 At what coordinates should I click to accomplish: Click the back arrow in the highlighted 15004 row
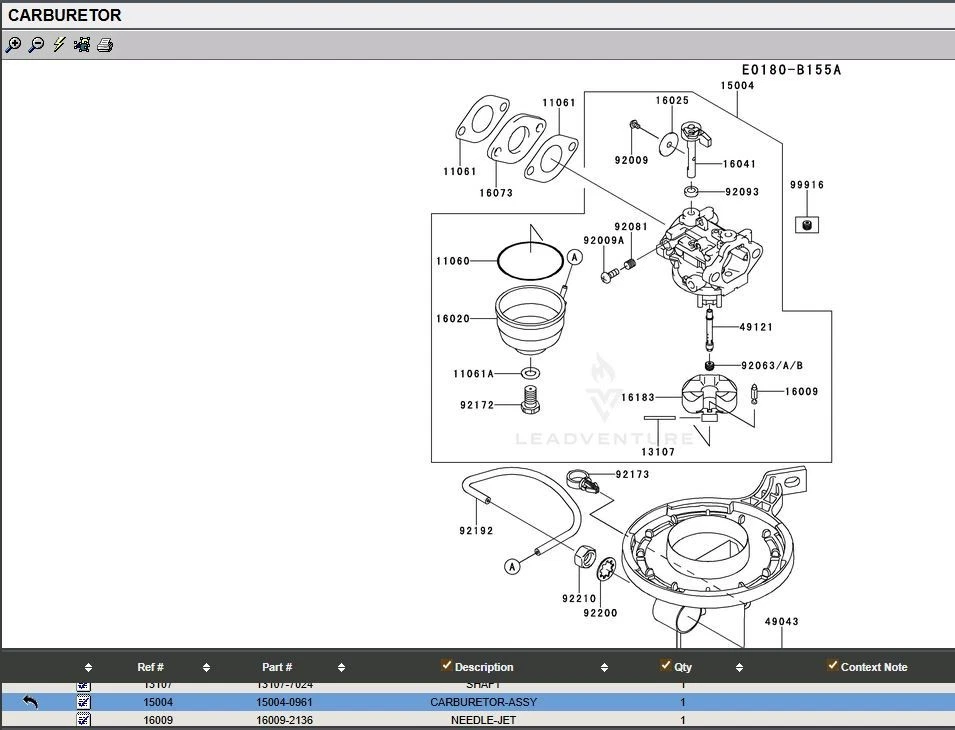pos(30,702)
